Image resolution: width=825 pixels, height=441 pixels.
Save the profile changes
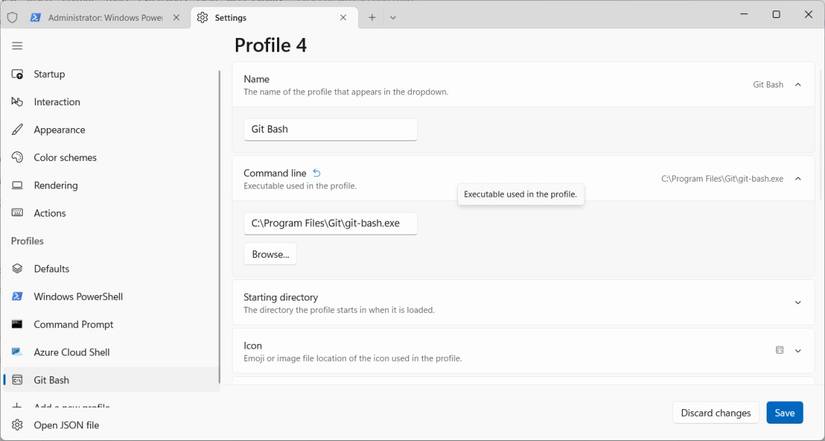[x=784, y=413]
